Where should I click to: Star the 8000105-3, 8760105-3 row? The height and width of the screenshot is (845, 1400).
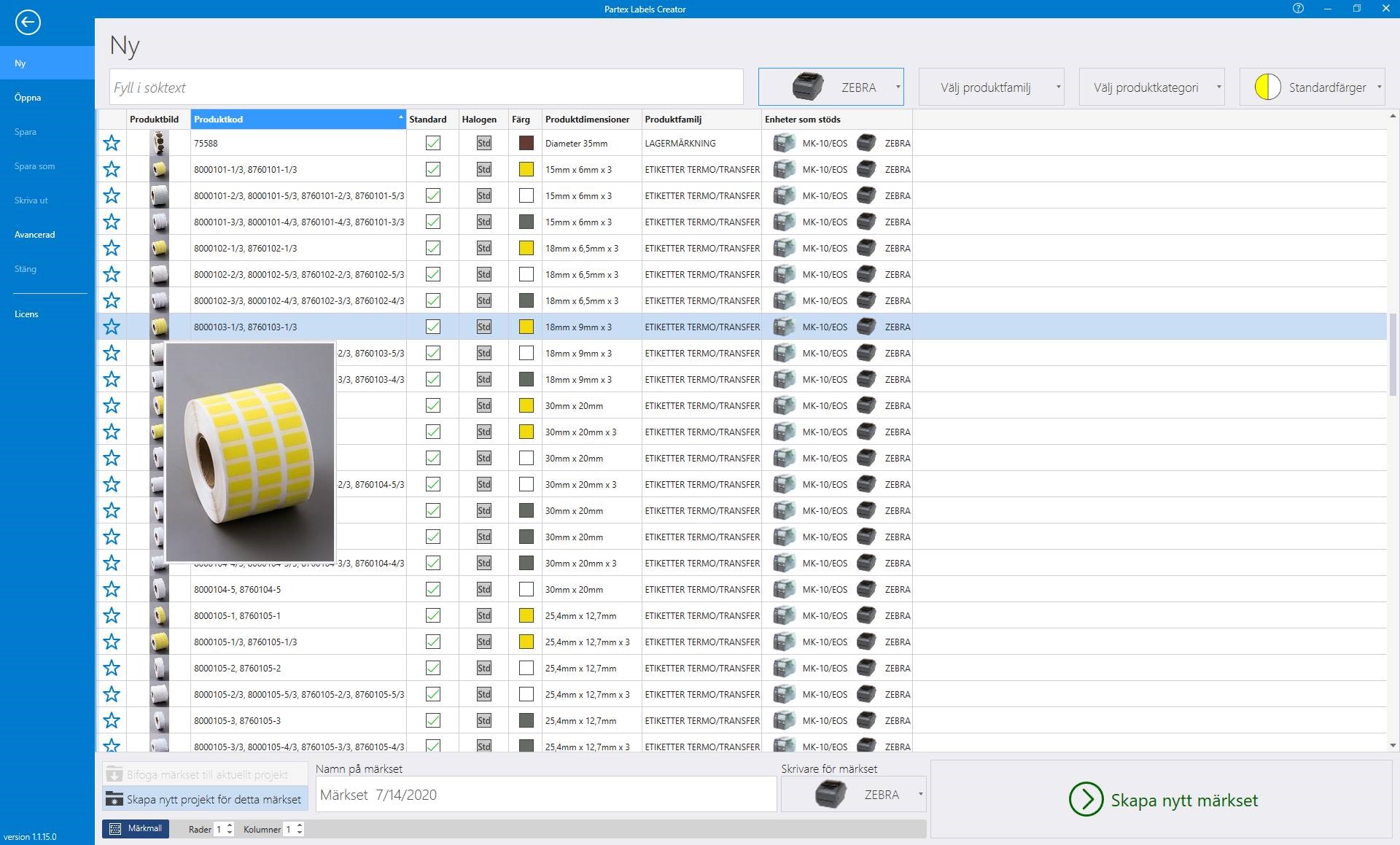(112, 720)
